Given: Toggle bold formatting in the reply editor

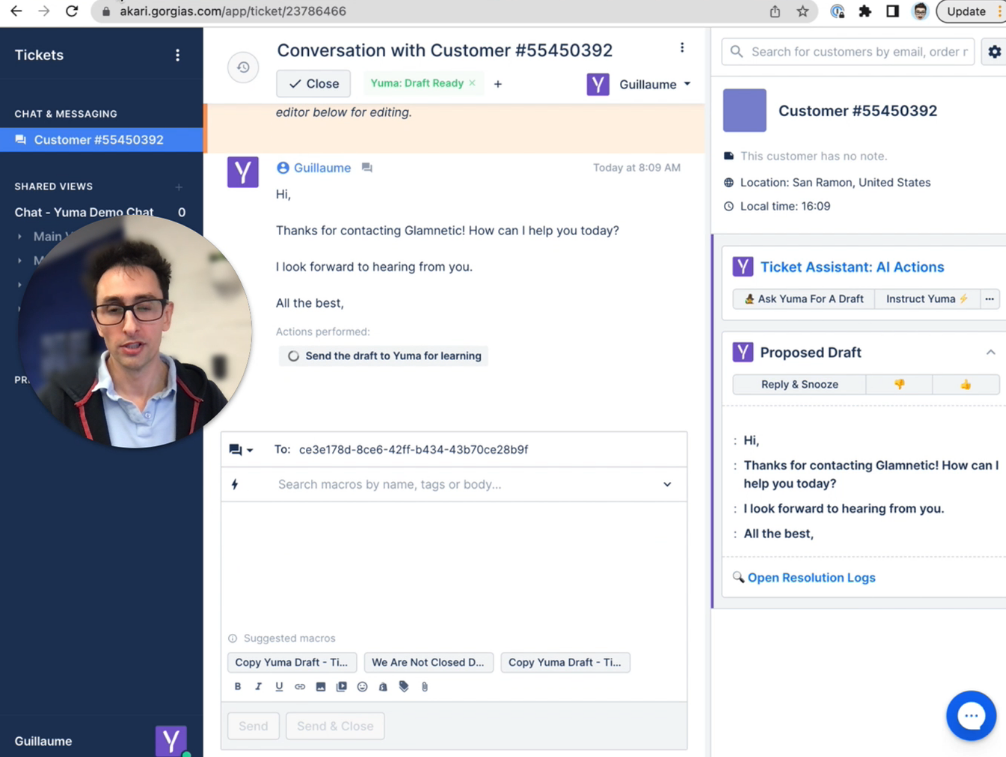Looking at the screenshot, I should (x=238, y=687).
